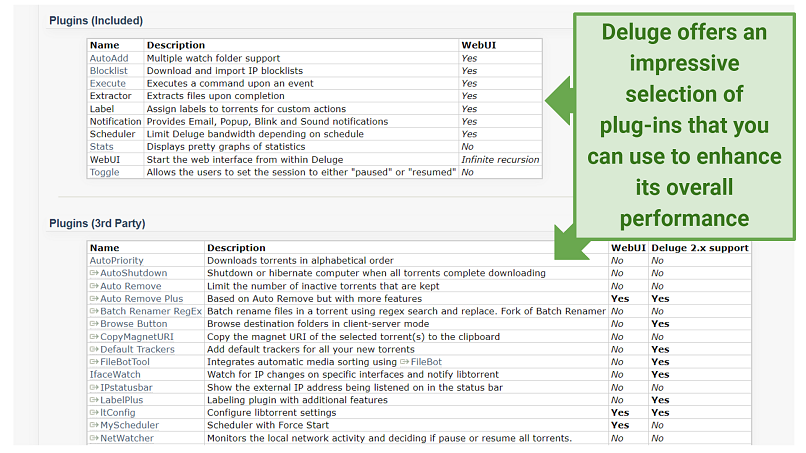Open the Auto Remove external link
Viewport: 806px width, 453px height.
[x=131, y=286]
